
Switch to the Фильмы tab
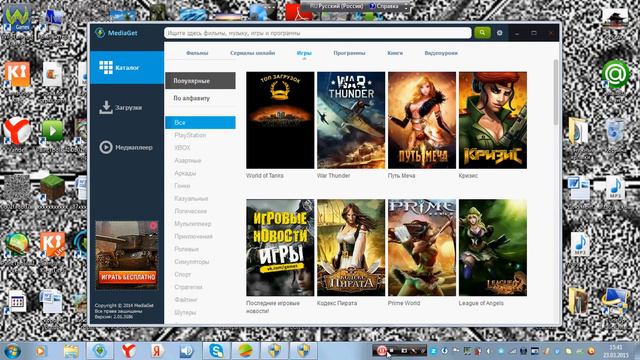(x=197, y=53)
